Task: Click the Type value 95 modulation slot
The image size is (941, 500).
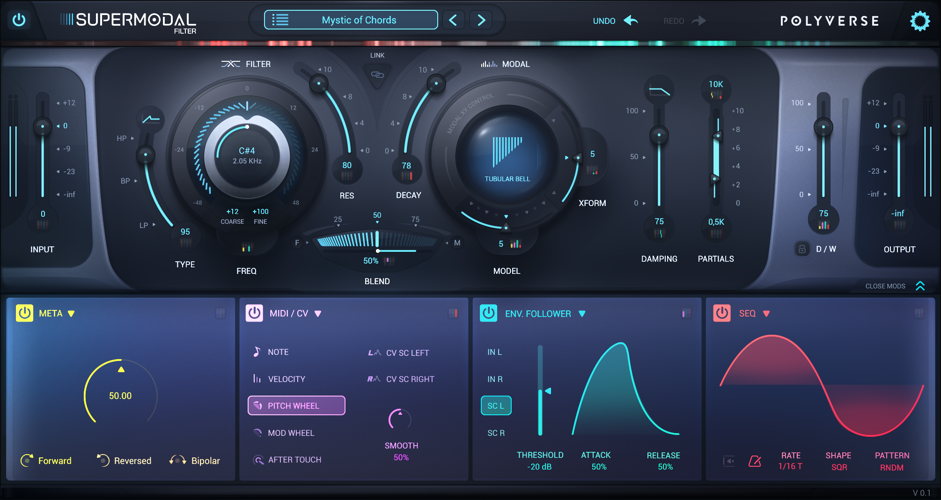Action: (x=185, y=235)
